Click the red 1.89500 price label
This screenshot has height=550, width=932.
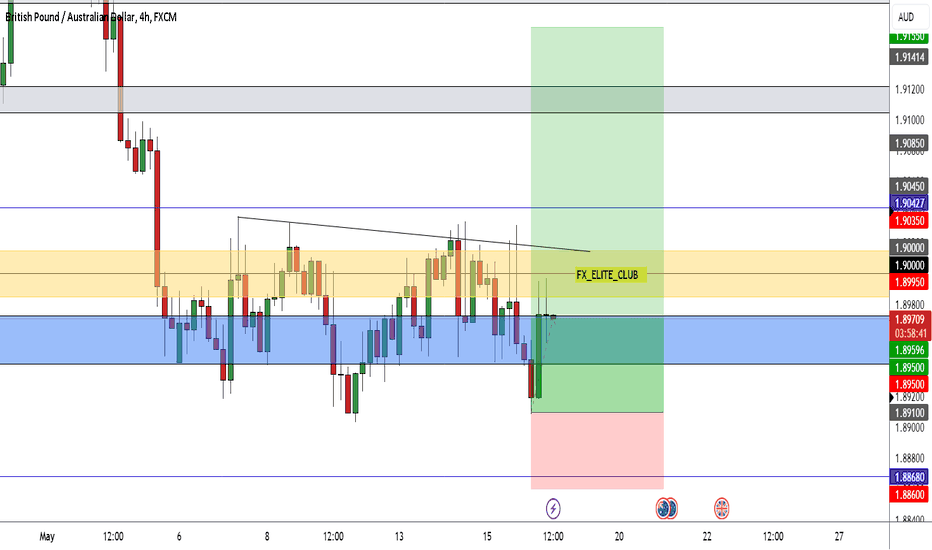click(x=909, y=384)
